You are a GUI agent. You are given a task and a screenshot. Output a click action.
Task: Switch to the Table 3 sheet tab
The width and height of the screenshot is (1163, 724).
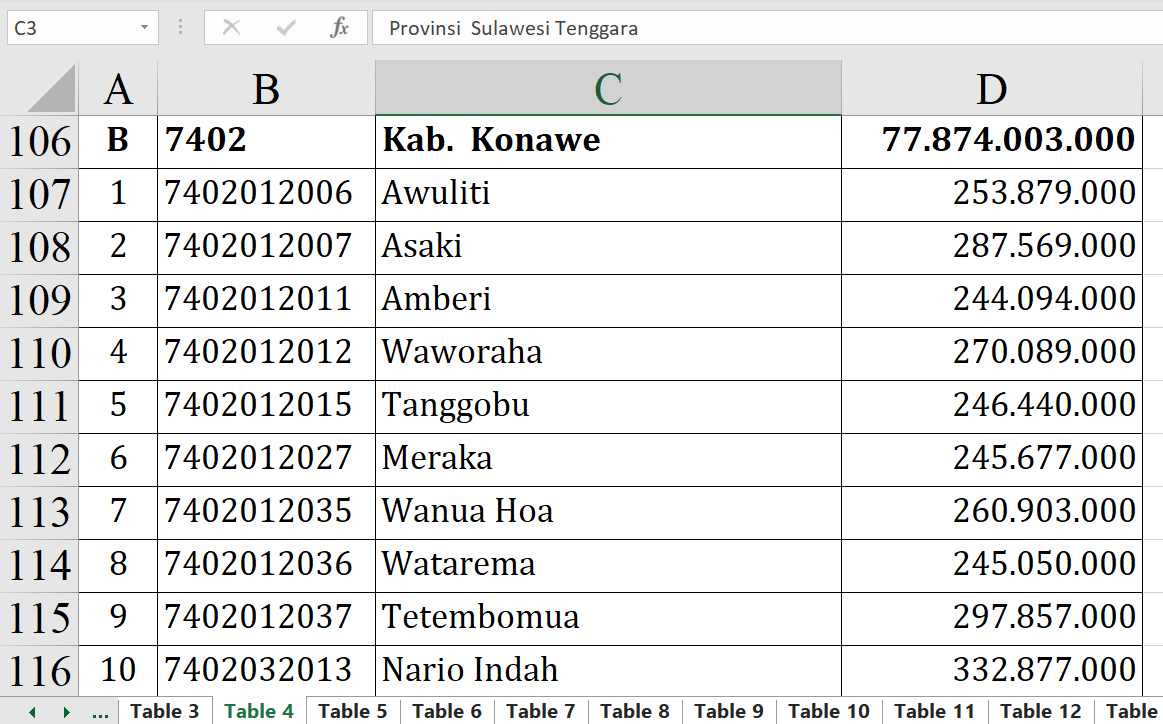click(x=164, y=711)
